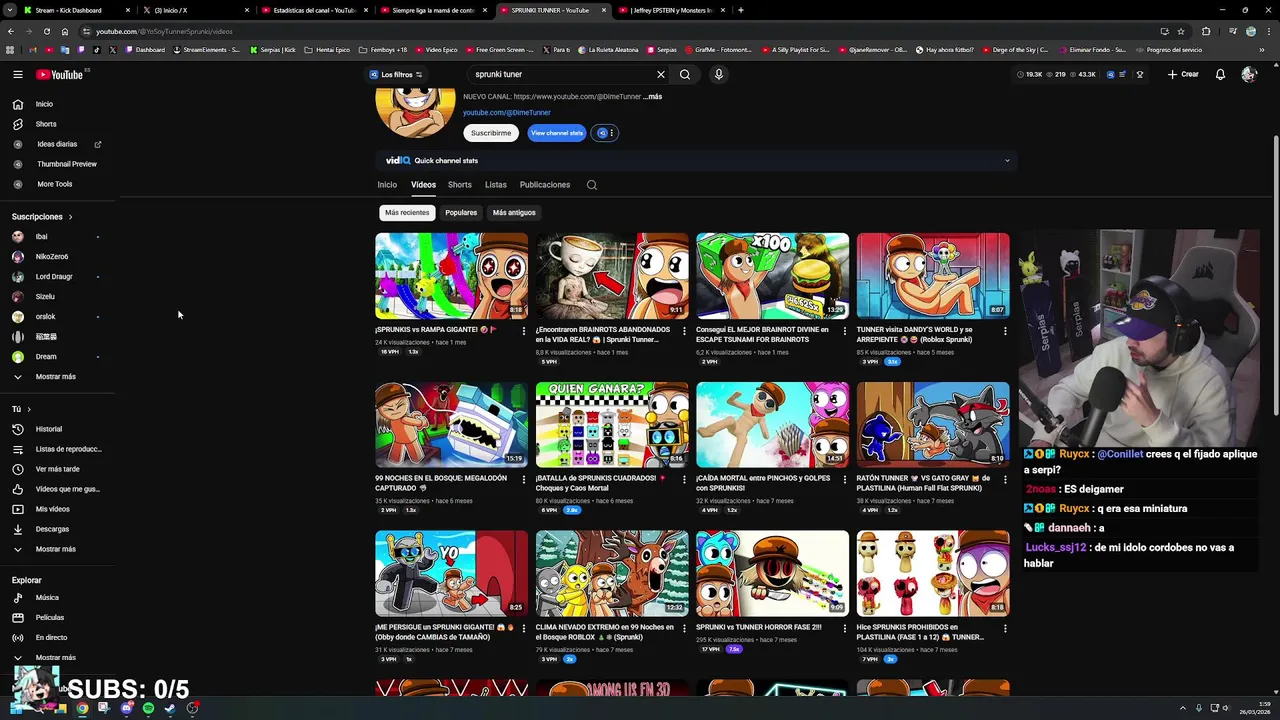Viewport: 1280px width, 720px height.
Task: Open Ver más tarde in sidebar
Action: pyautogui.click(x=60, y=469)
